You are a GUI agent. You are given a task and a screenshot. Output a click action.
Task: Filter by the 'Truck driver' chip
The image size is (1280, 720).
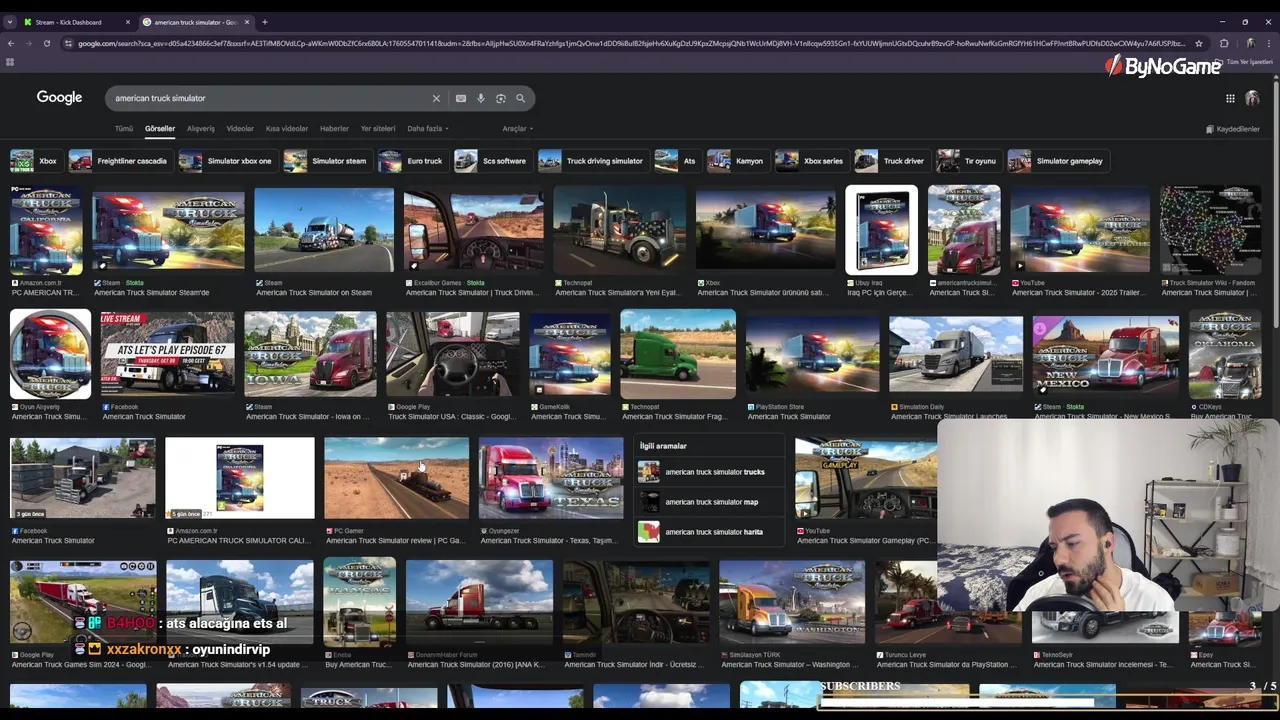click(x=890, y=161)
